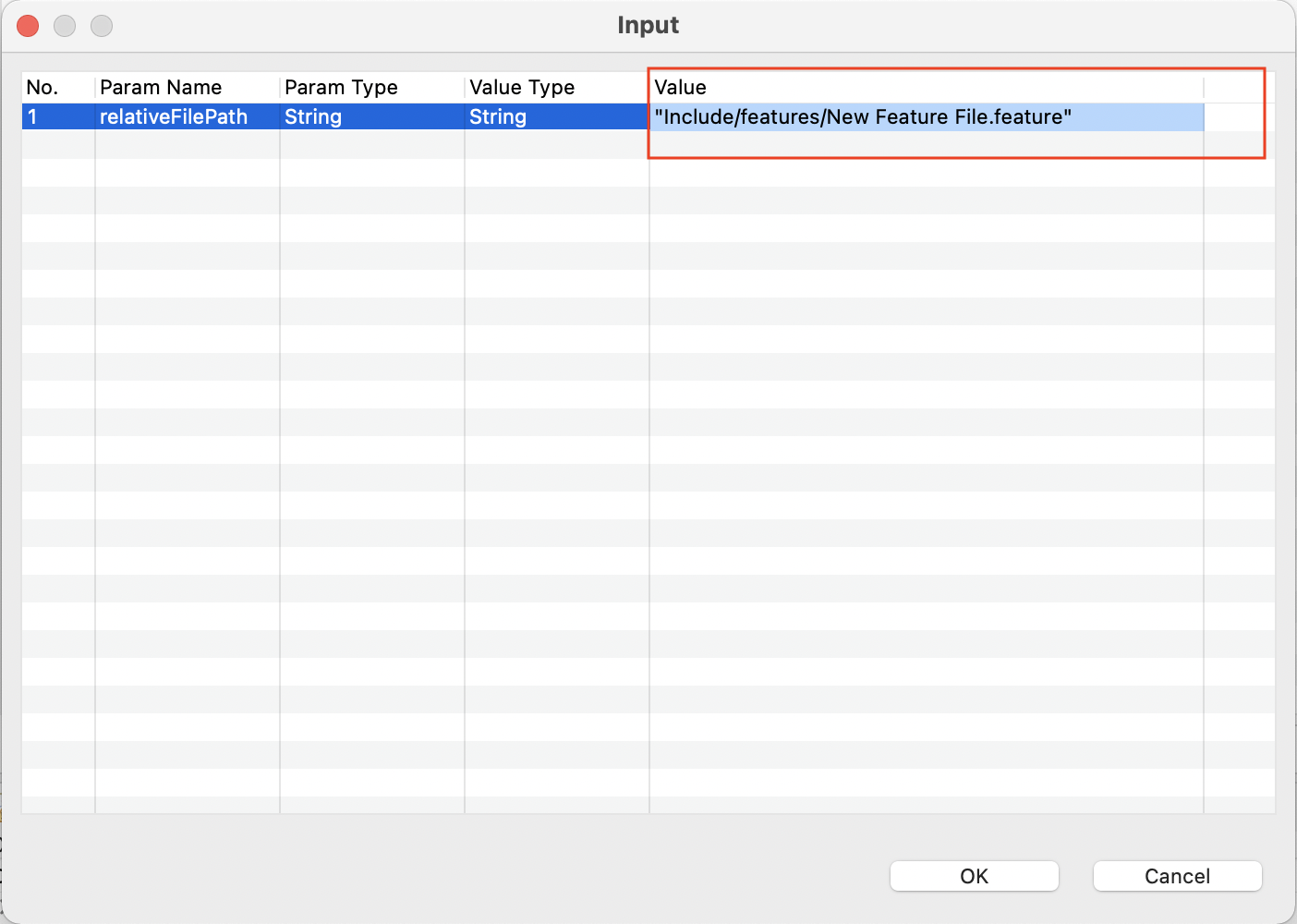Click the Input dialog title bar

648,25
